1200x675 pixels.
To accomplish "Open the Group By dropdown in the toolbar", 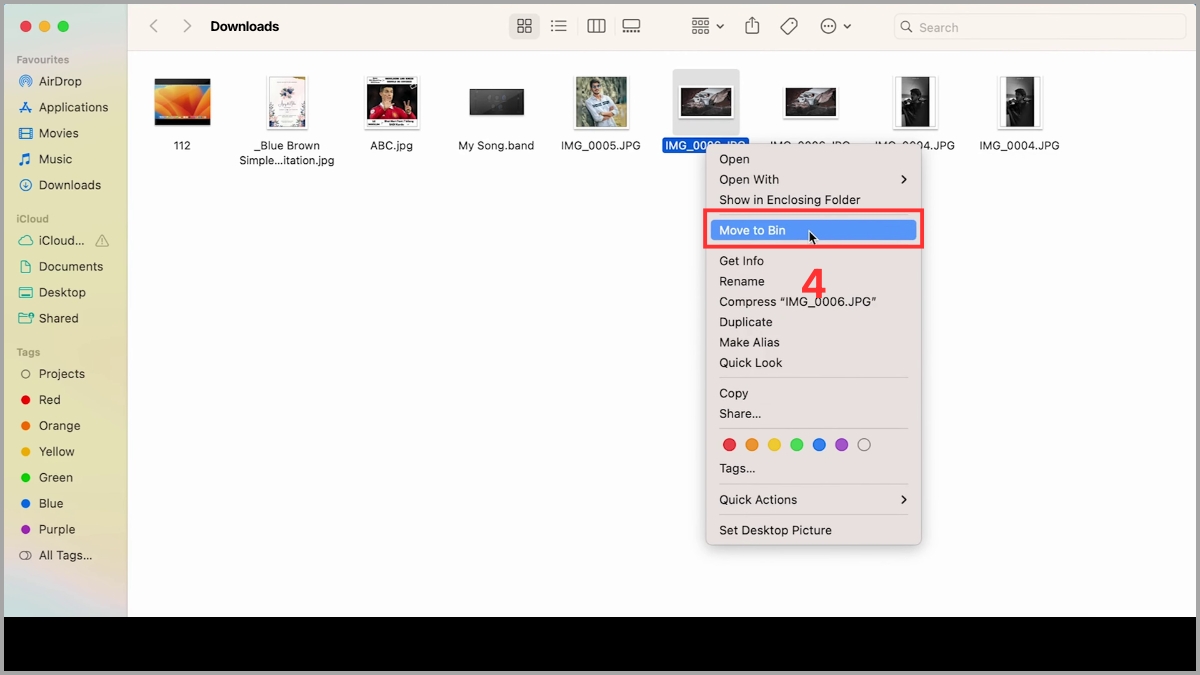I will point(705,26).
